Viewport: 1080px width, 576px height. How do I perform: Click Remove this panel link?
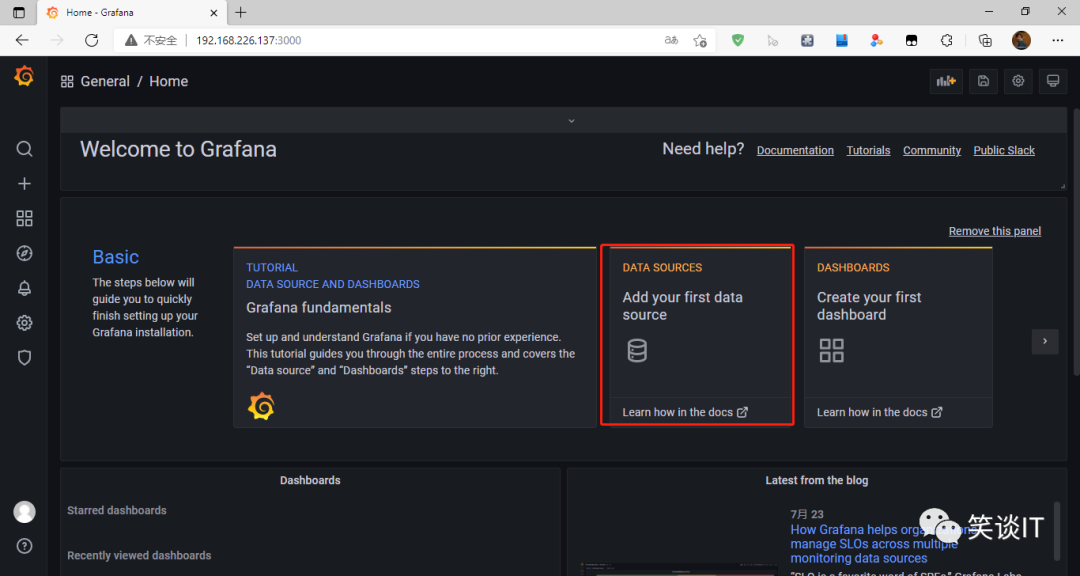tap(995, 231)
